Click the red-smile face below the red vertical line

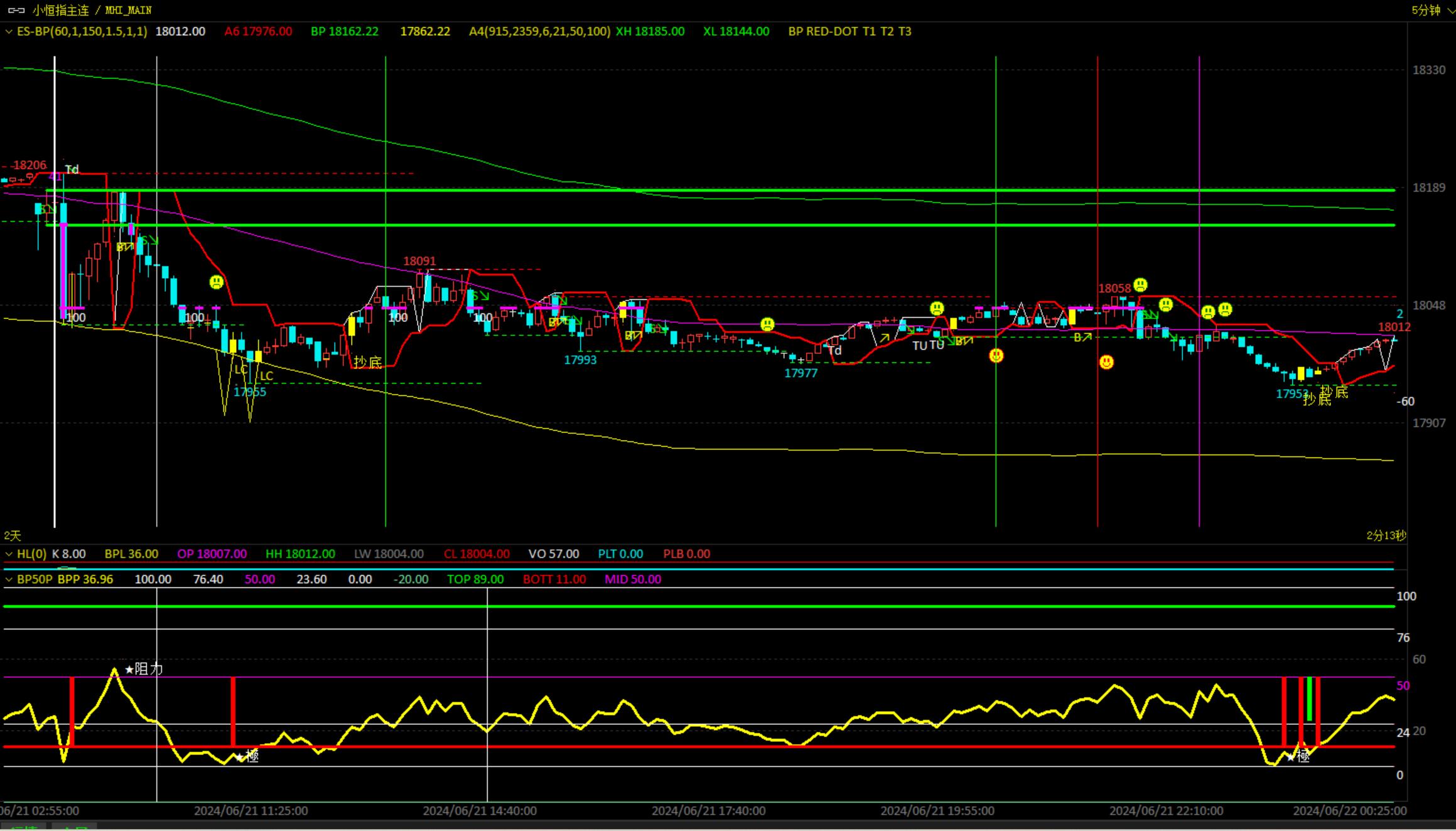pyautogui.click(x=1106, y=362)
